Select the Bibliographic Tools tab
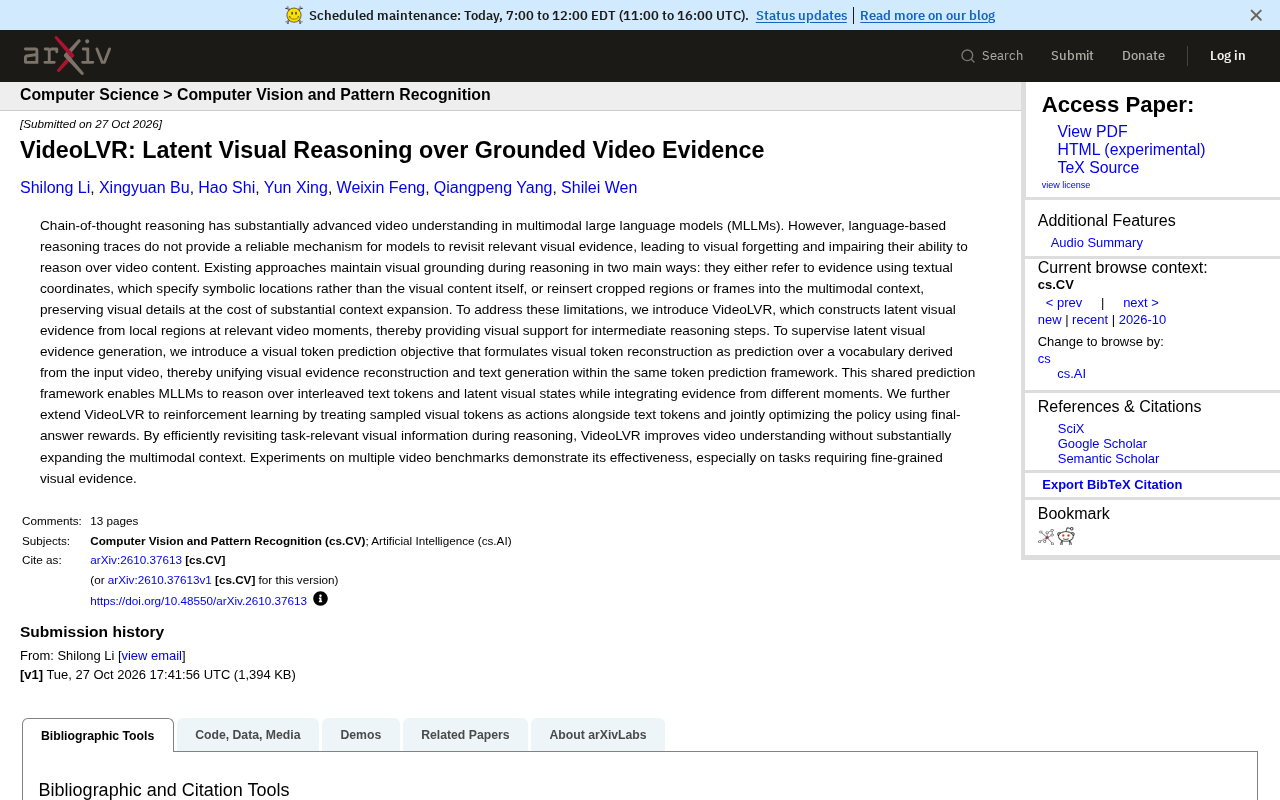Image resolution: width=1280 pixels, height=800 pixels. (98, 735)
